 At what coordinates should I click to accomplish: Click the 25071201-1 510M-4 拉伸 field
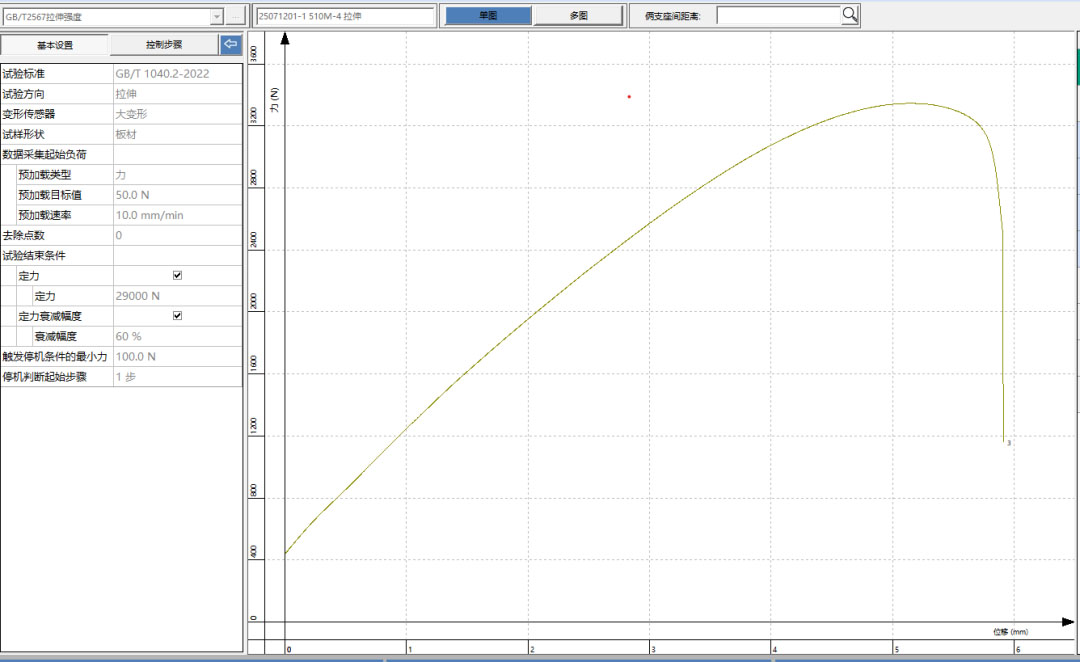pos(345,16)
